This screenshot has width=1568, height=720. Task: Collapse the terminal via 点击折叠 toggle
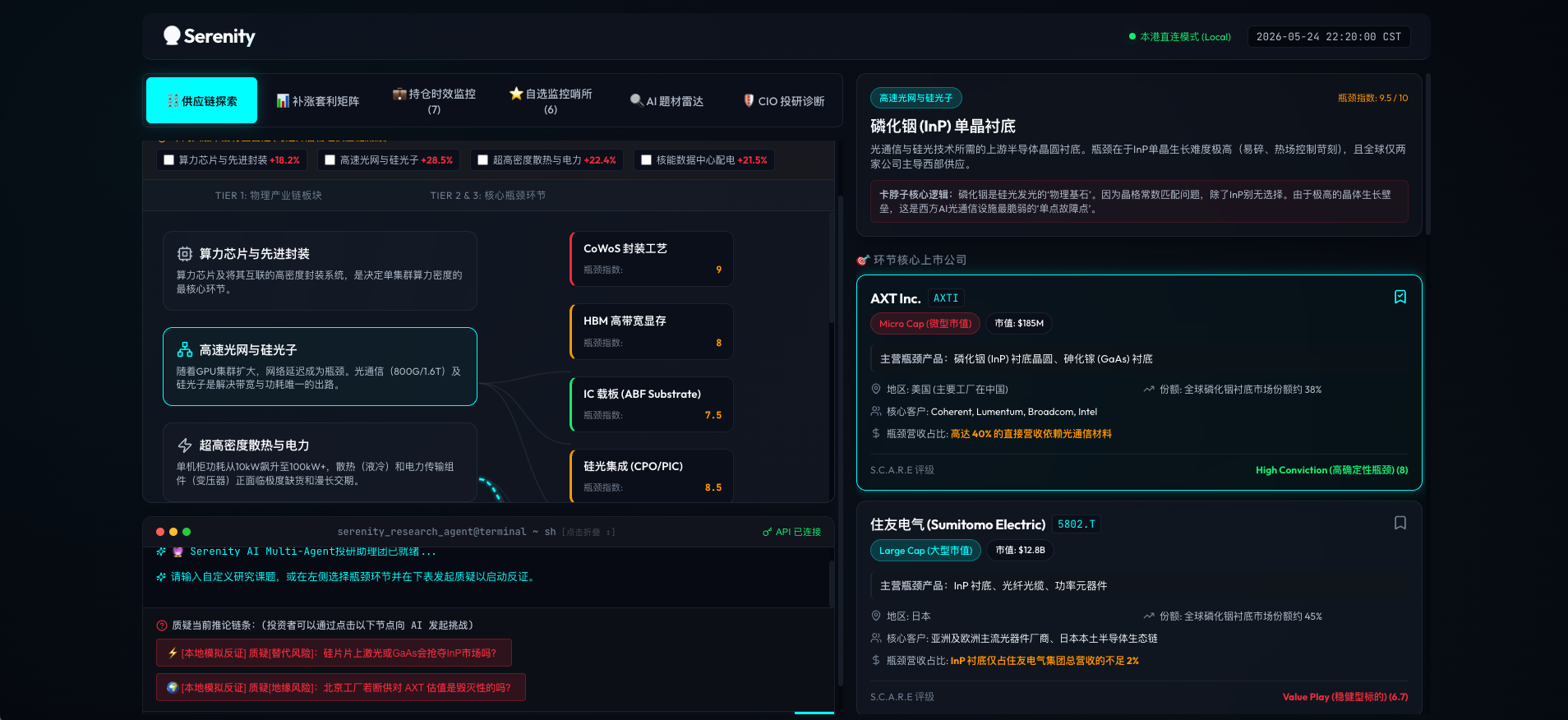click(588, 533)
